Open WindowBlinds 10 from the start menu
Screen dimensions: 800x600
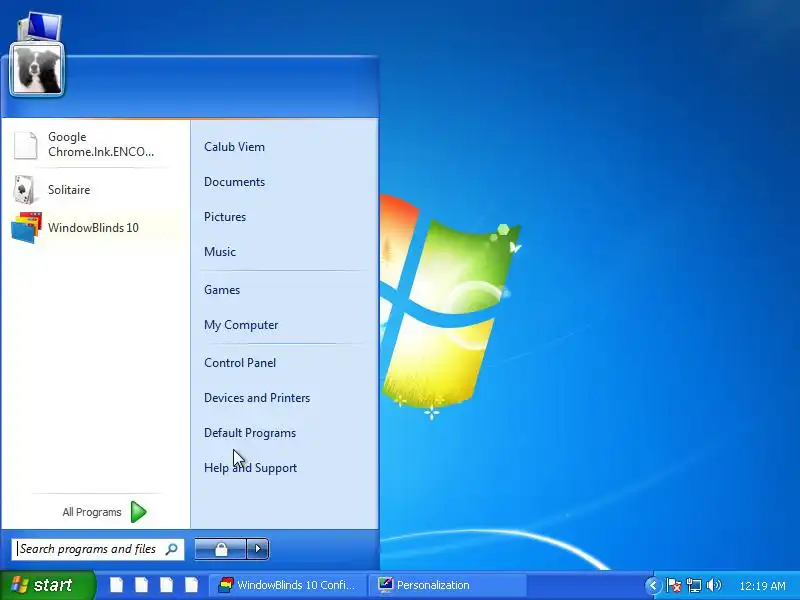pos(95,228)
